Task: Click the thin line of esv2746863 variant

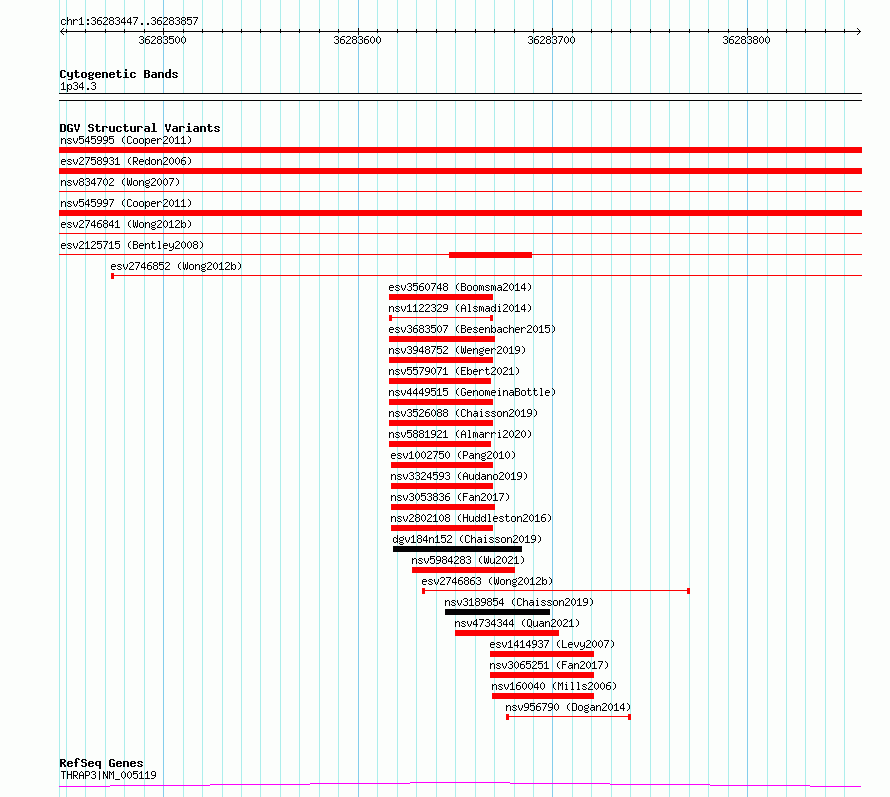Action: (556, 591)
